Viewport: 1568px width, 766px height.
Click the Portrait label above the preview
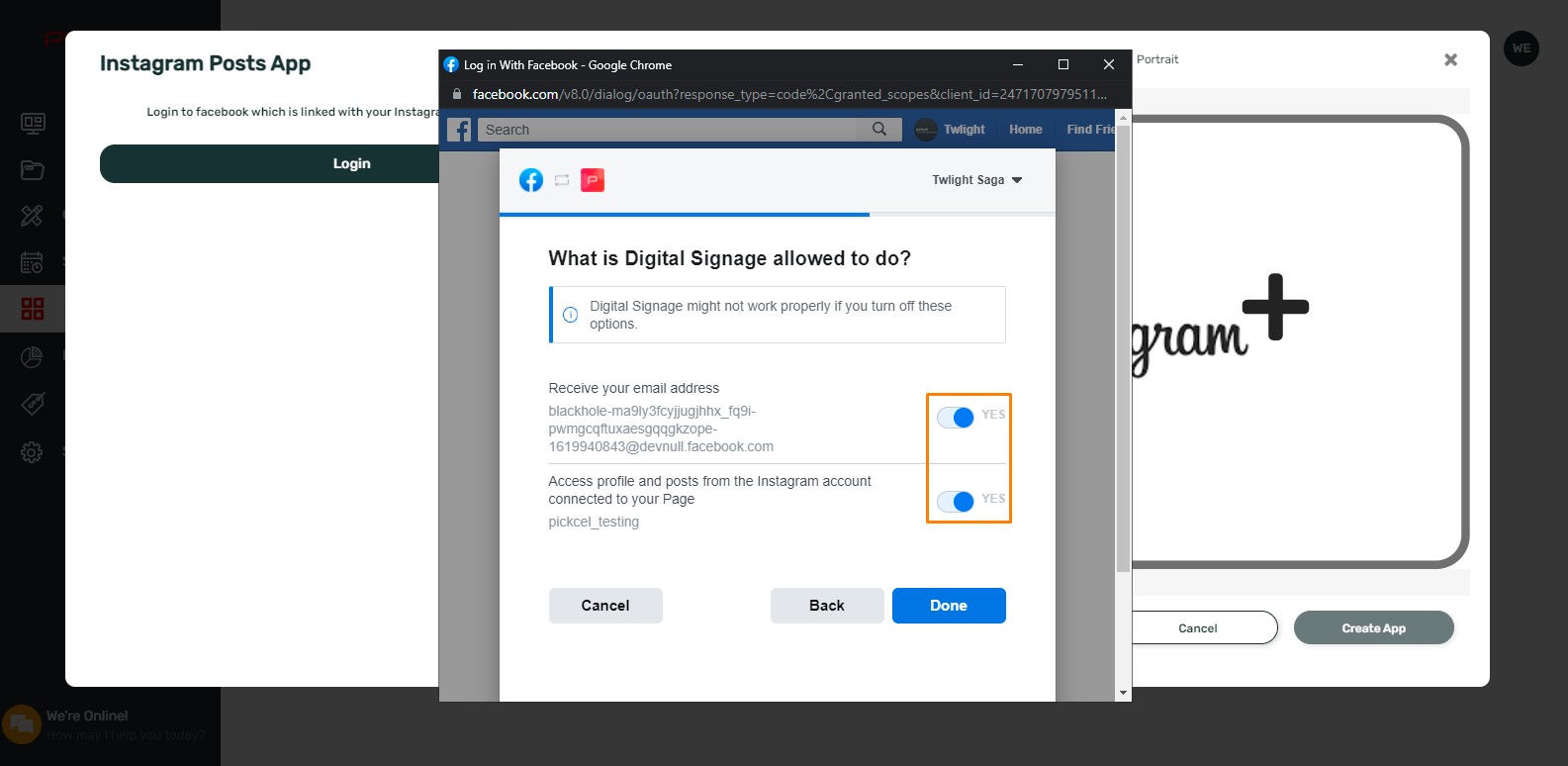(1157, 59)
